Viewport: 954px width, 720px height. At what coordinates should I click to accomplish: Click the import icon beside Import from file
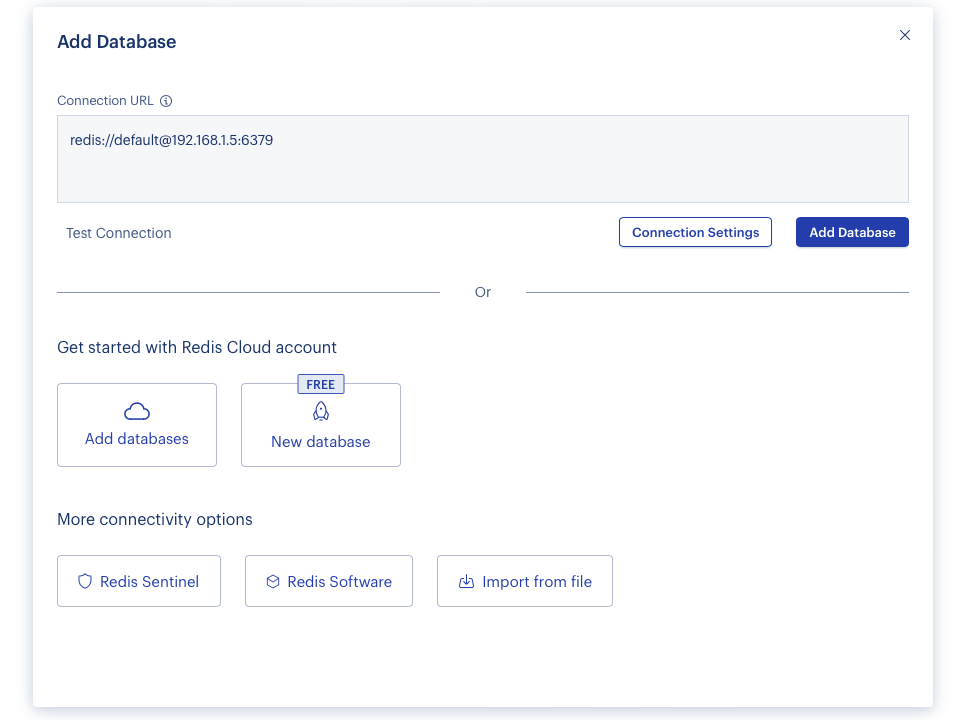click(466, 581)
